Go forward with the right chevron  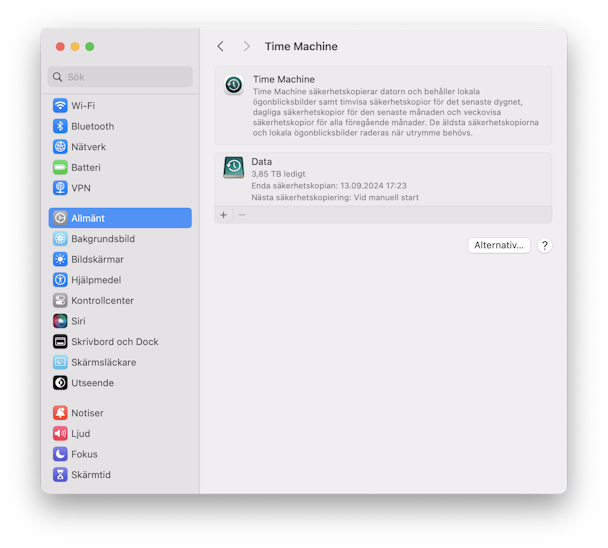247,47
